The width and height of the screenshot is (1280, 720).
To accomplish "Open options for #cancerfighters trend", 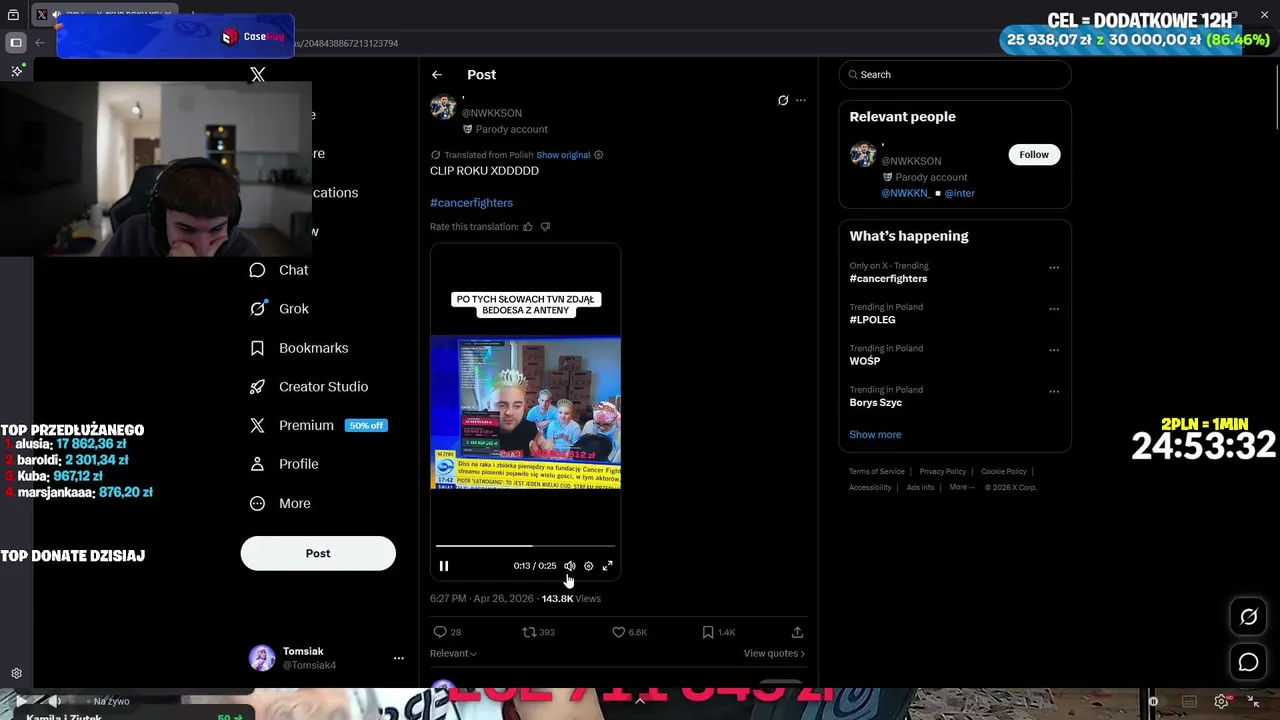I will [1054, 268].
